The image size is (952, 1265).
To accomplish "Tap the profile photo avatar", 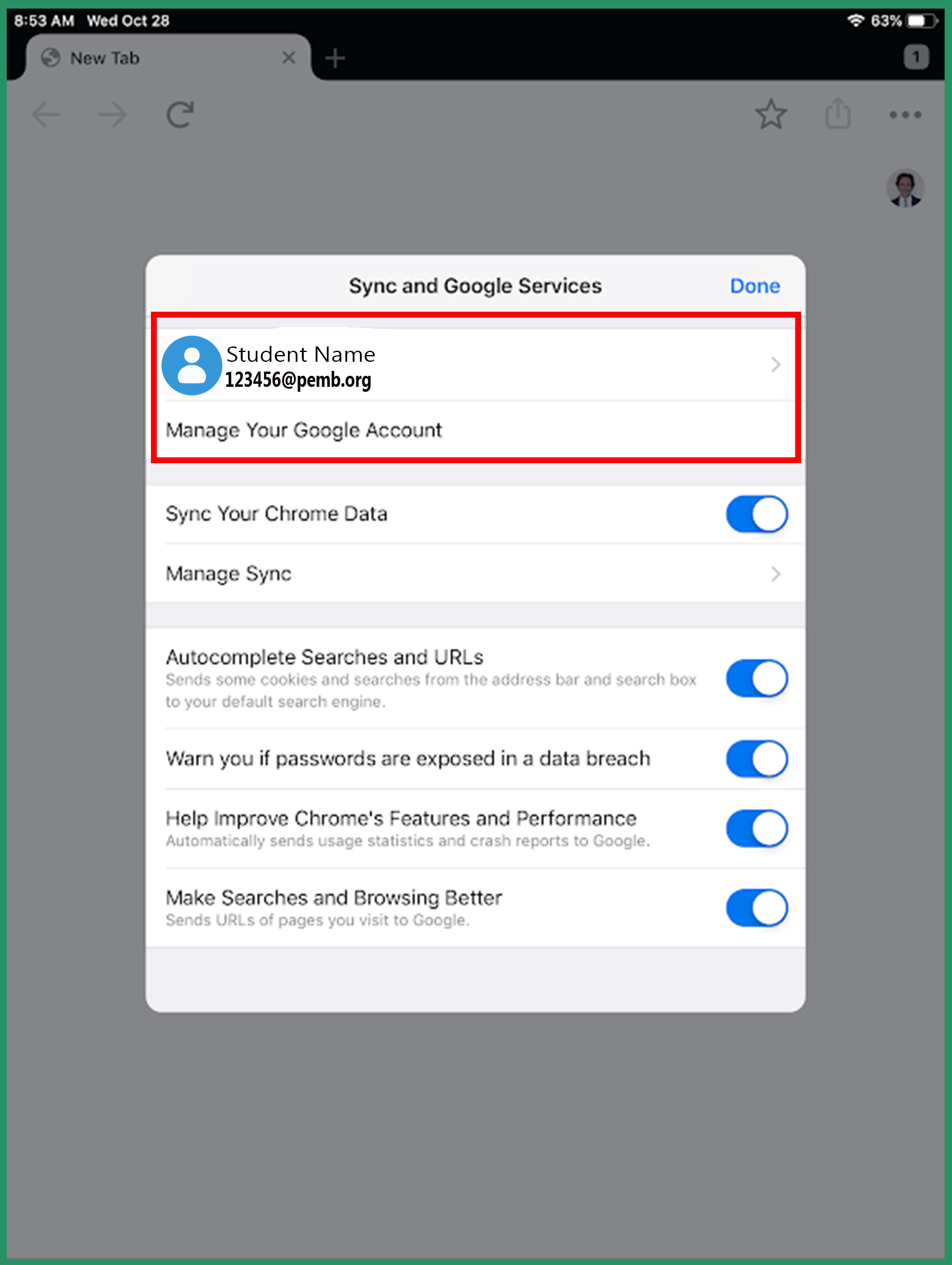I will tap(905, 188).
